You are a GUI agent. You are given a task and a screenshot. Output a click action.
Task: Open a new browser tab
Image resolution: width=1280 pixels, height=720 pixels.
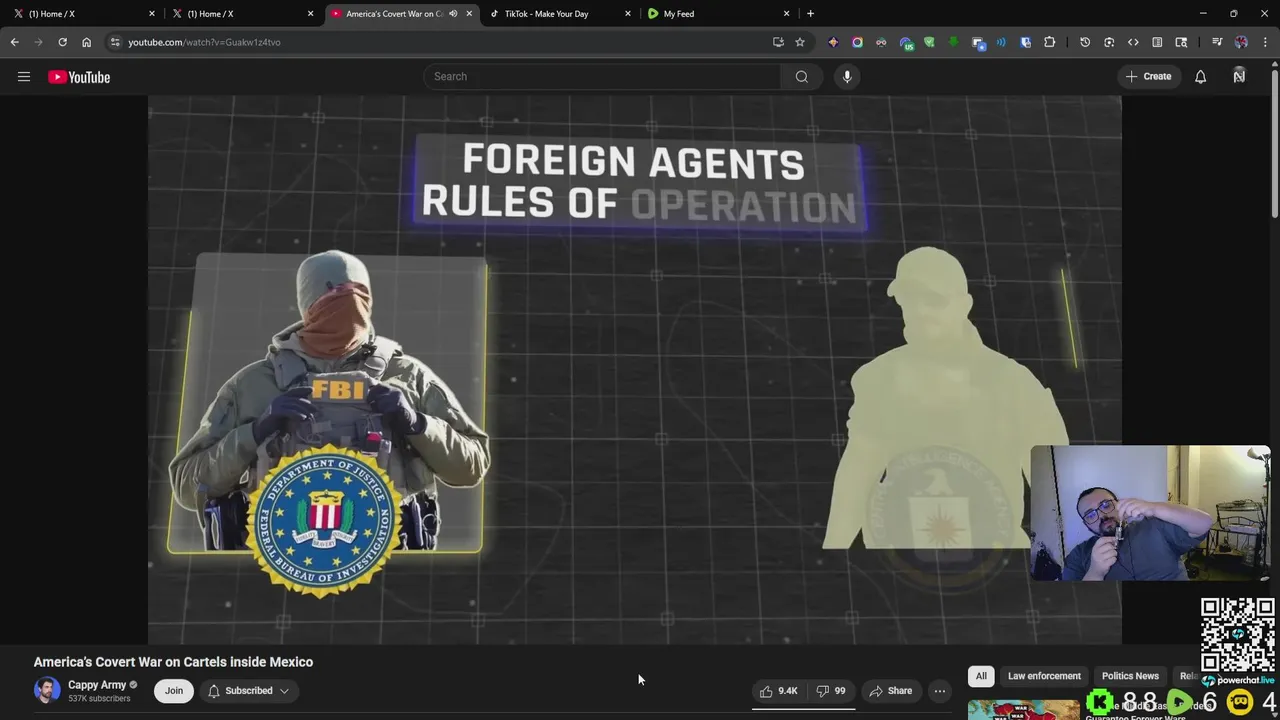(x=810, y=14)
